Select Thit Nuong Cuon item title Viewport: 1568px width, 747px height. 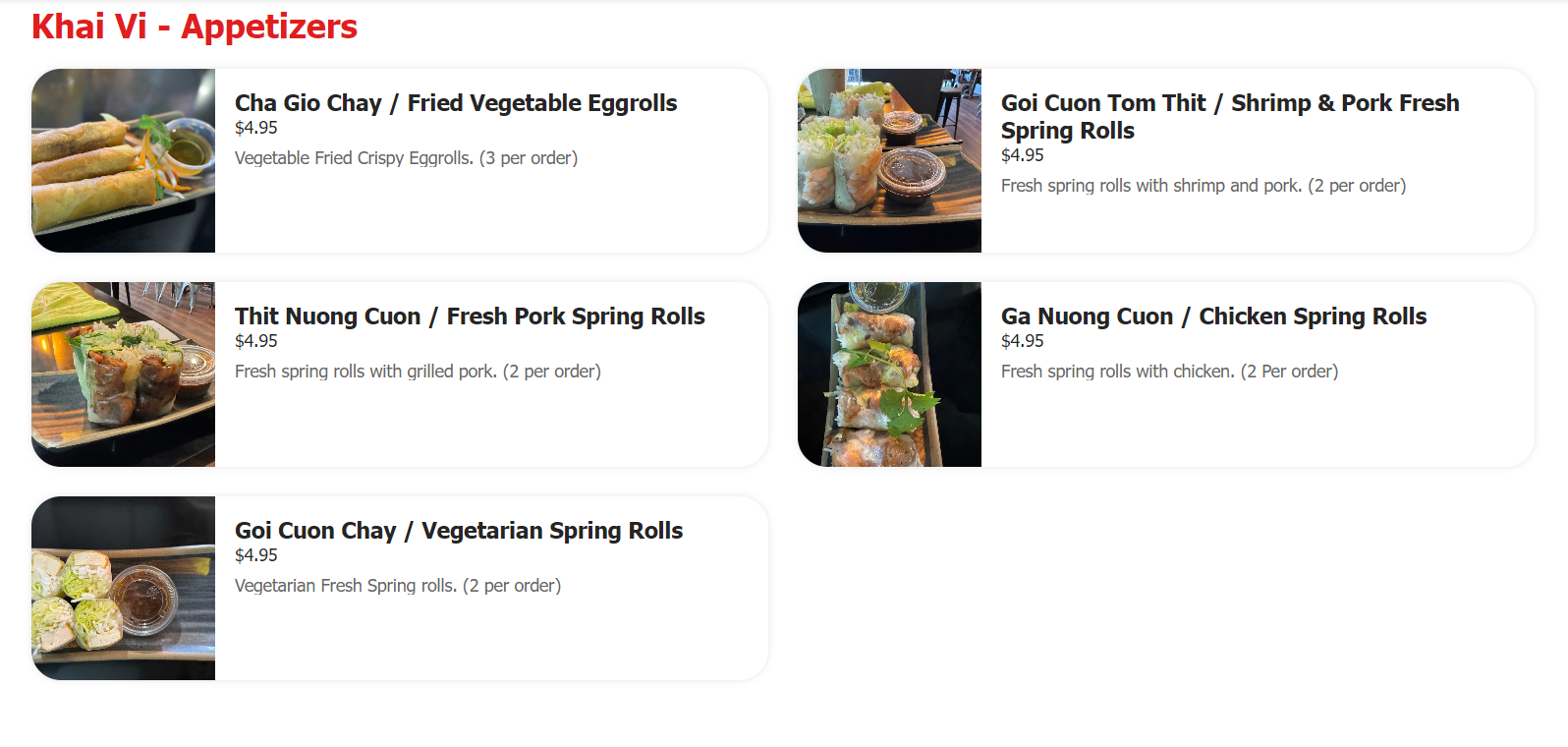coord(470,316)
